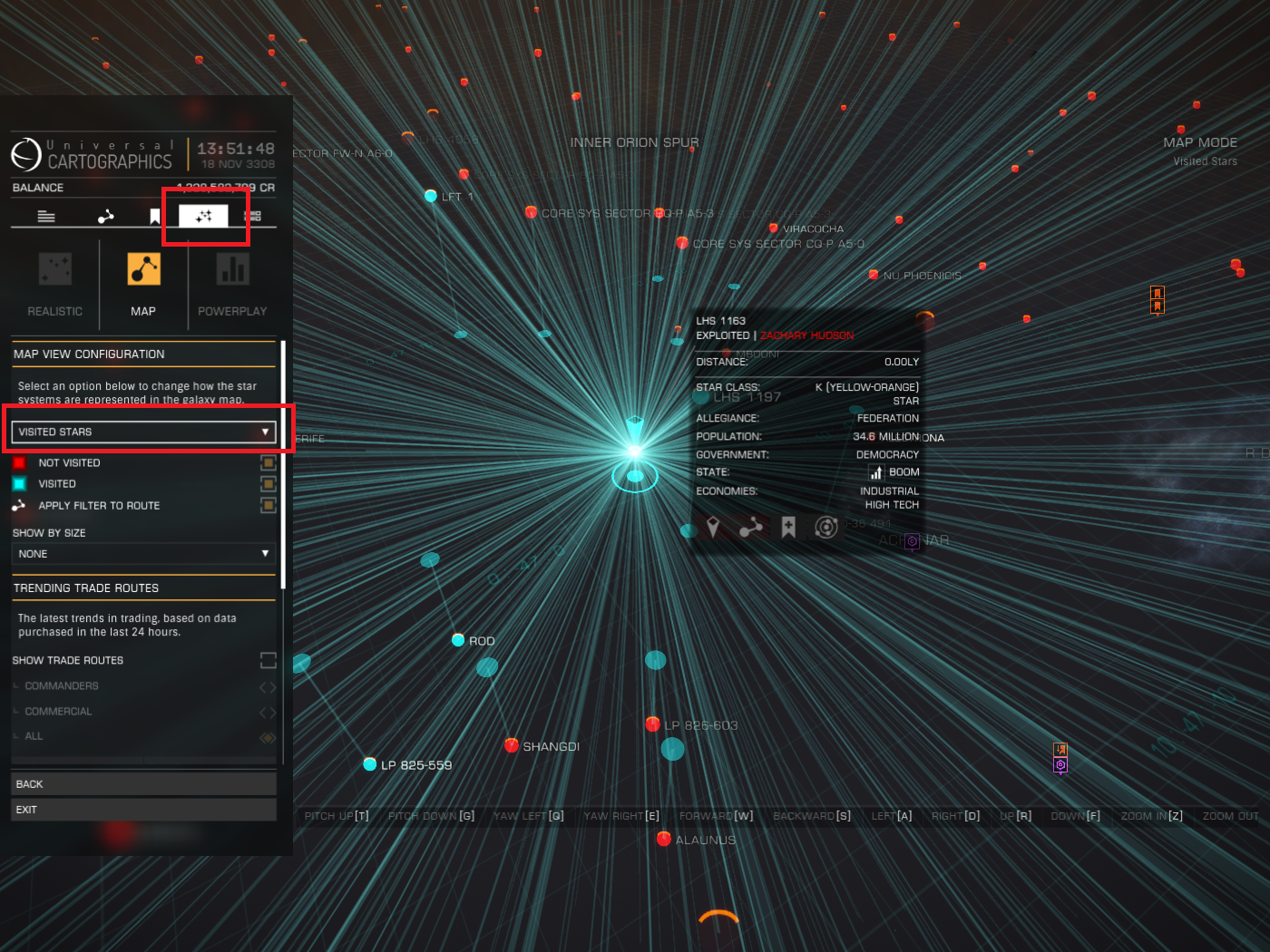Select the NU PHOENICIS star marker
The image size is (1270, 952).
(x=873, y=275)
